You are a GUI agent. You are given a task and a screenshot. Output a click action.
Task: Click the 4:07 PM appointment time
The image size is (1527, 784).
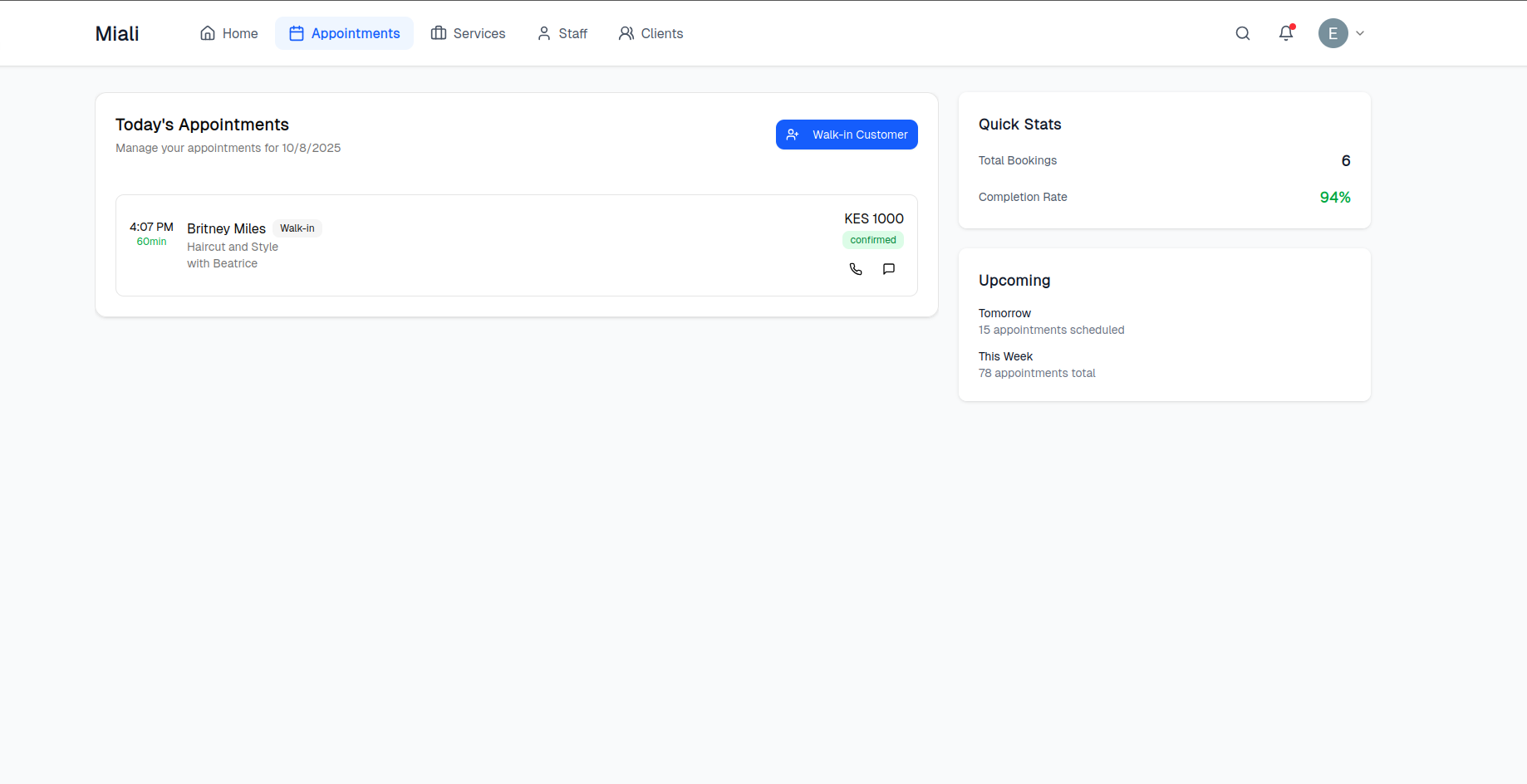[x=151, y=227]
